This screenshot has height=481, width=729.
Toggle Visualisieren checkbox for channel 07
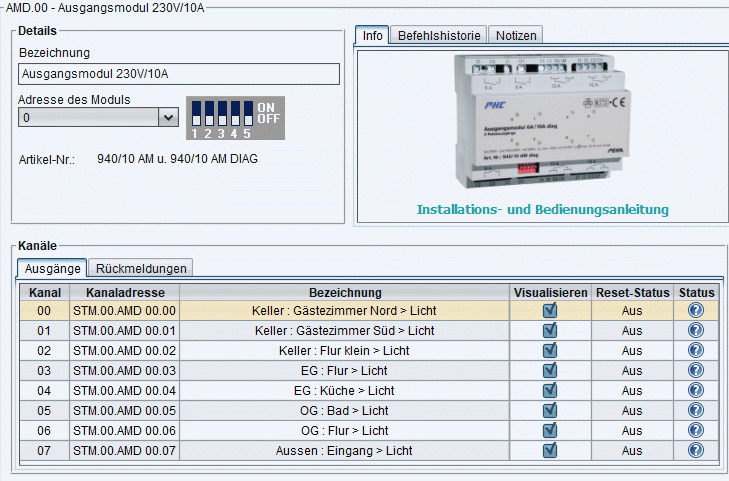pyautogui.click(x=549, y=451)
